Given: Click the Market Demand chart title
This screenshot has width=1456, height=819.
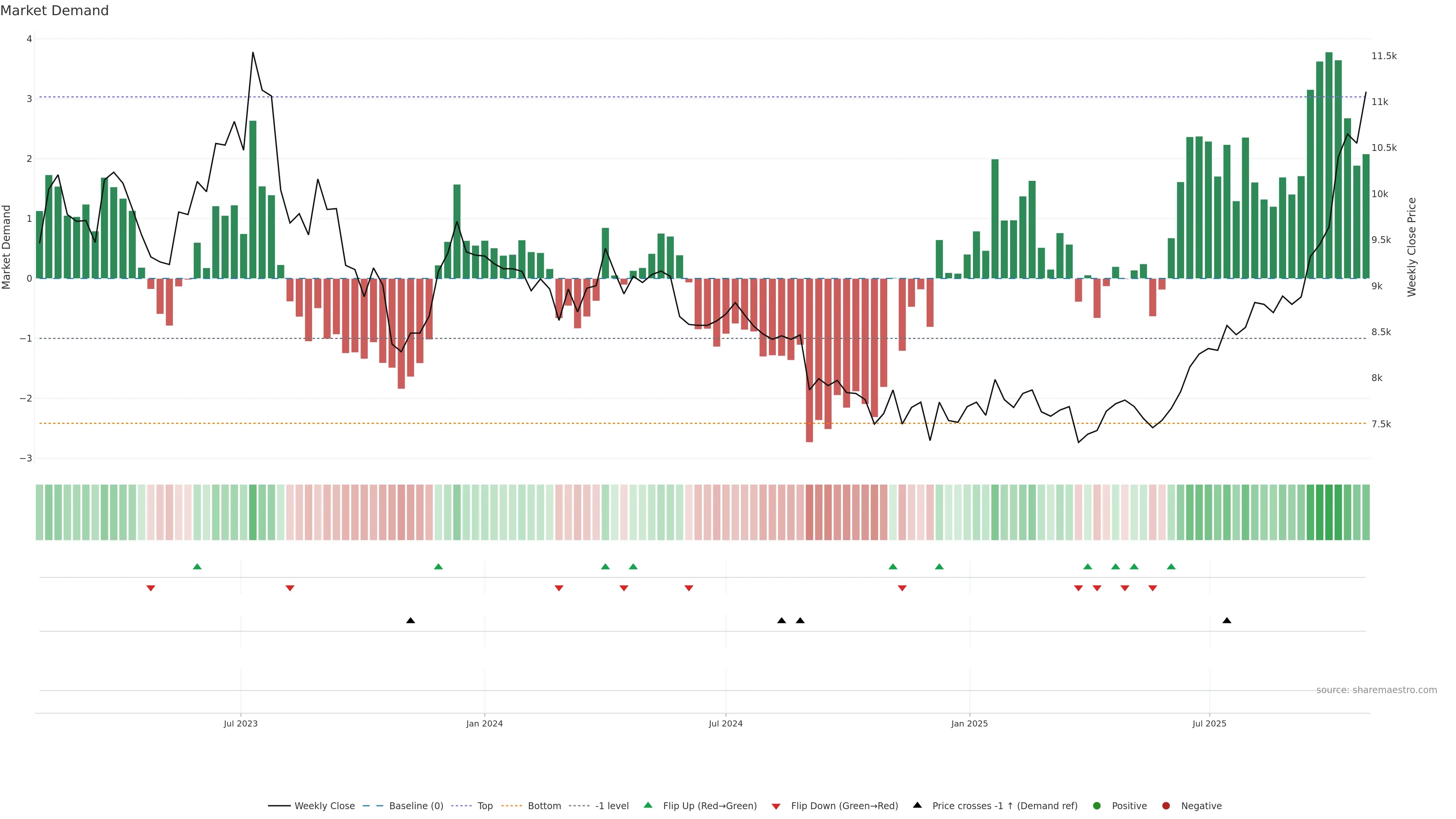Looking at the screenshot, I should tap(54, 11).
